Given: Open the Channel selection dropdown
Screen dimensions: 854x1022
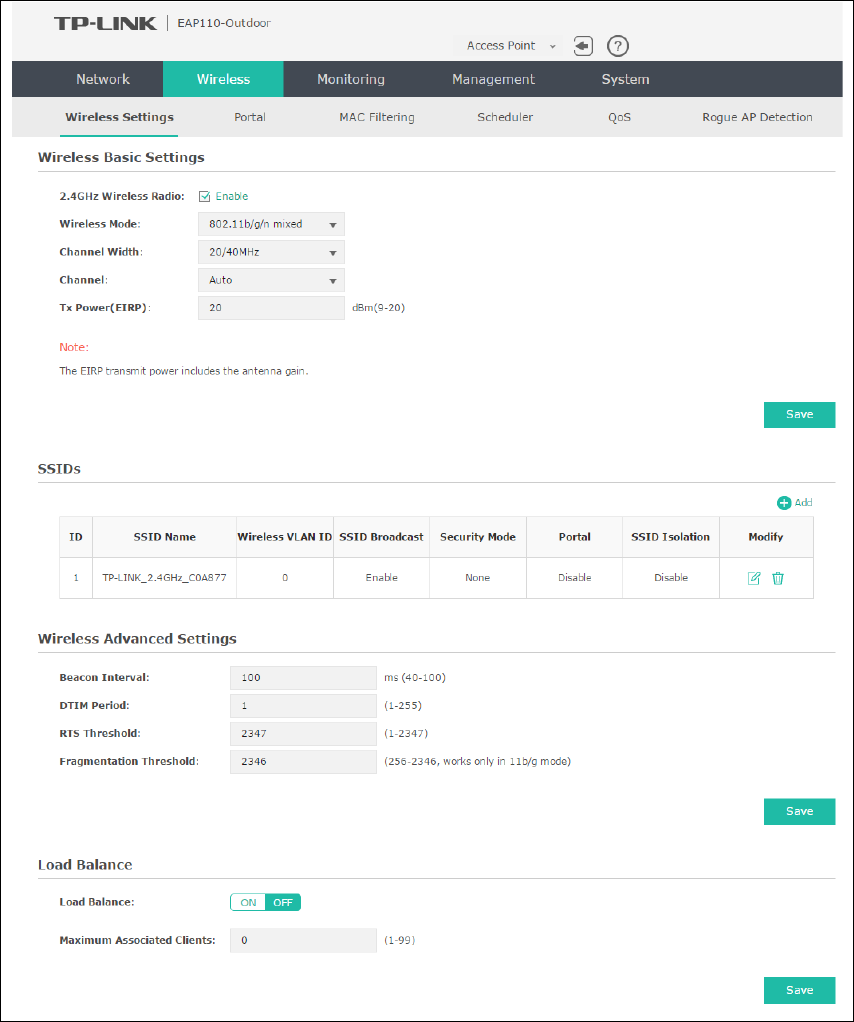Looking at the screenshot, I should 271,280.
